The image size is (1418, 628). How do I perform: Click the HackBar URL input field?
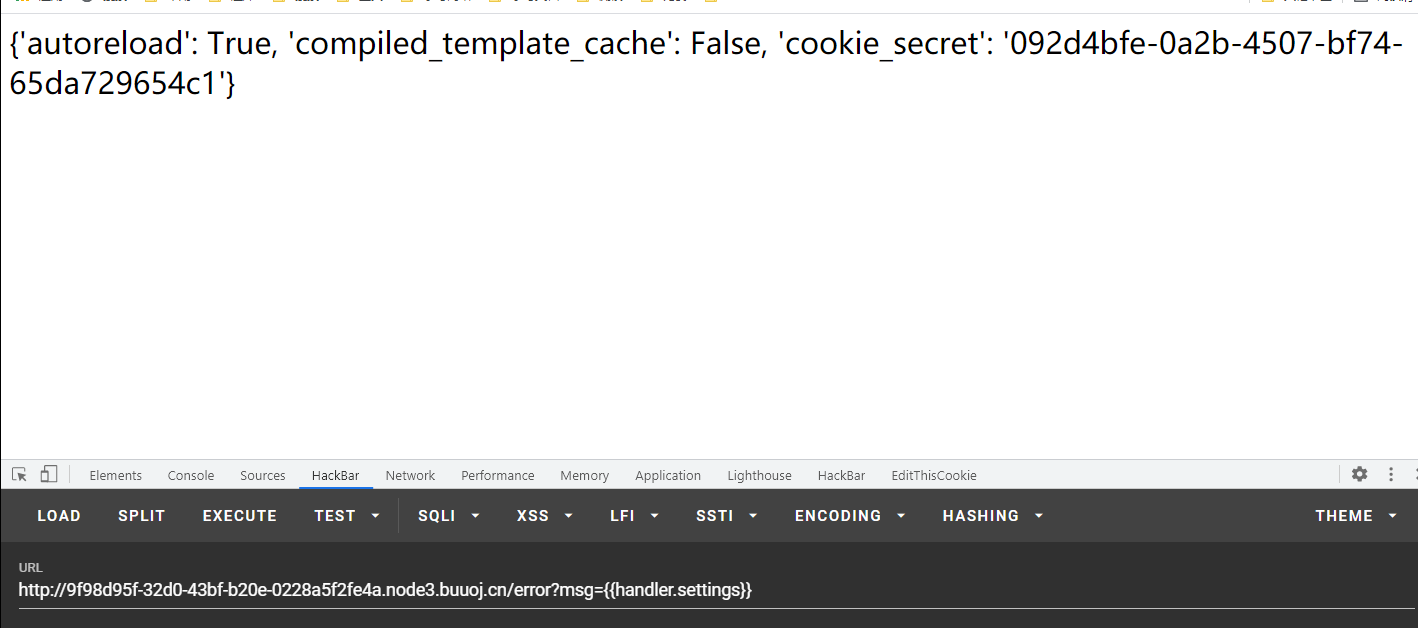(700, 590)
